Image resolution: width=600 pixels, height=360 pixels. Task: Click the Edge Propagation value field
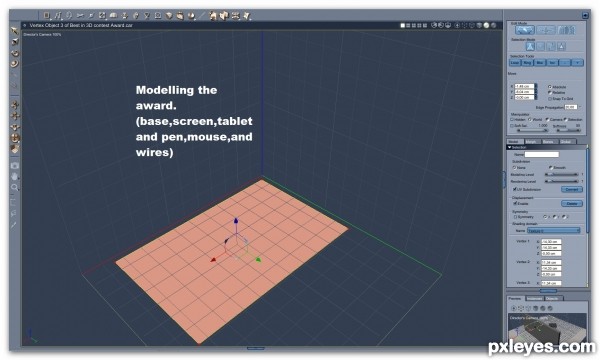tap(571, 107)
